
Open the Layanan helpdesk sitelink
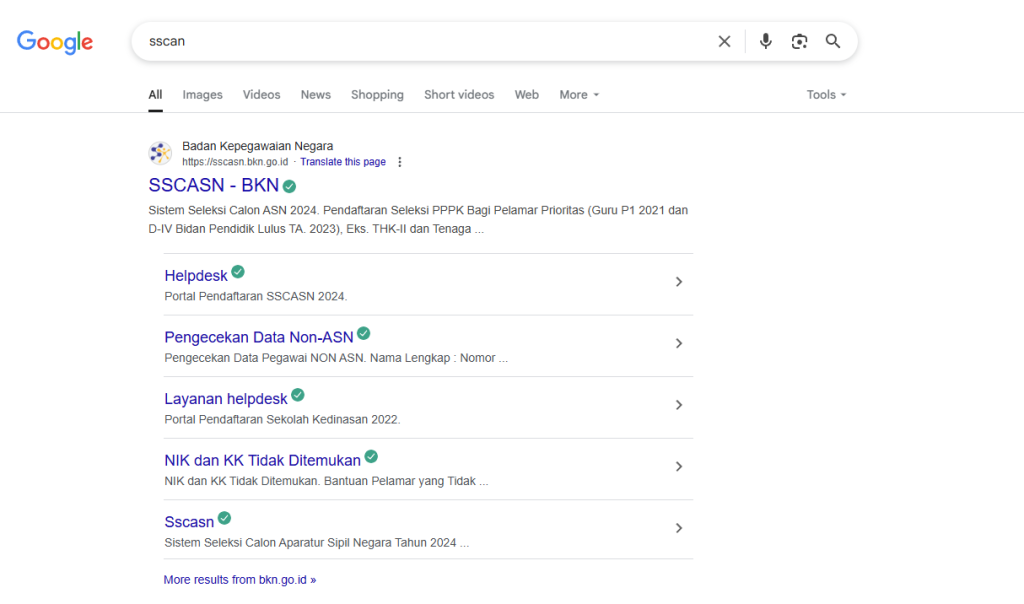(226, 399)
